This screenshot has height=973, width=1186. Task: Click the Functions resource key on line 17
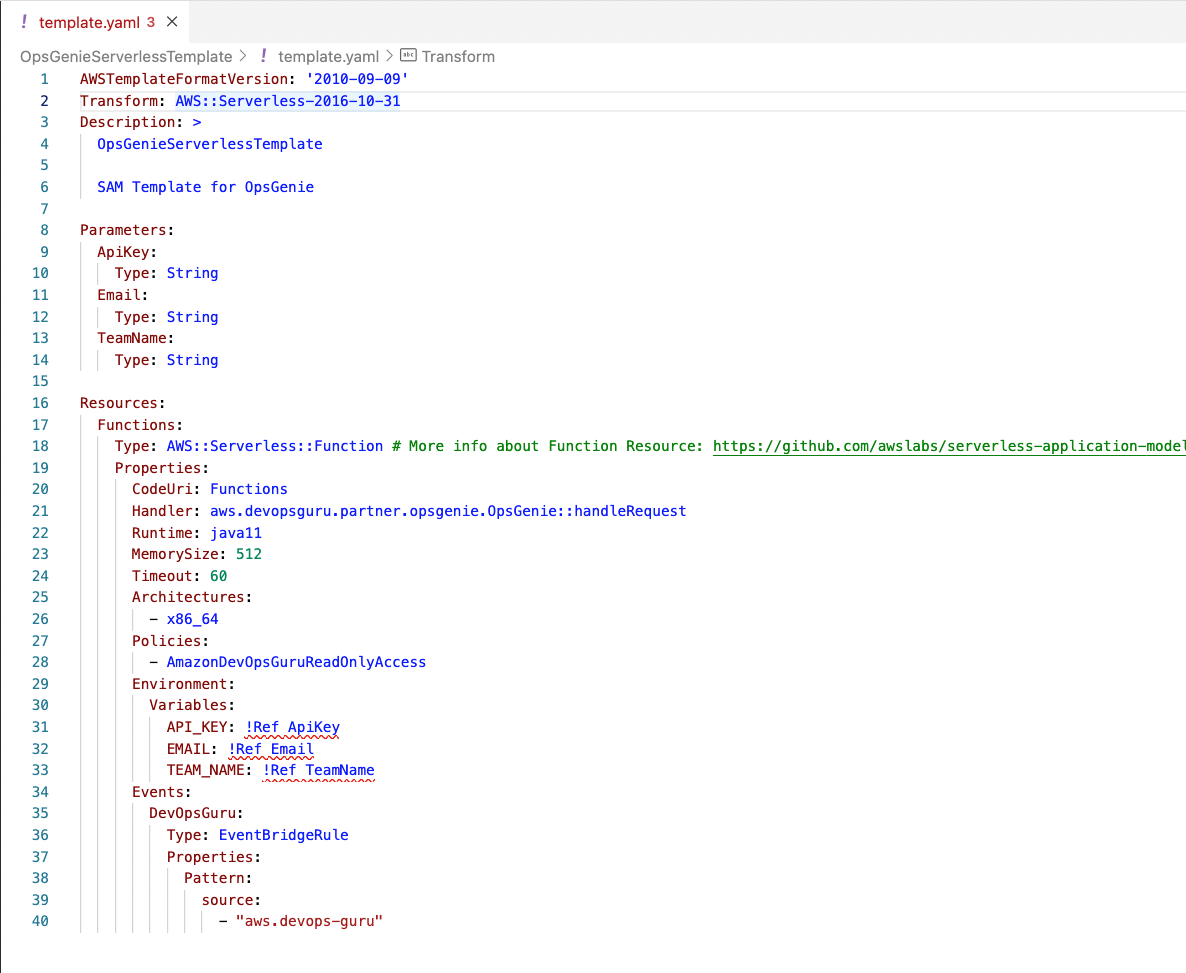coord(136,425)
